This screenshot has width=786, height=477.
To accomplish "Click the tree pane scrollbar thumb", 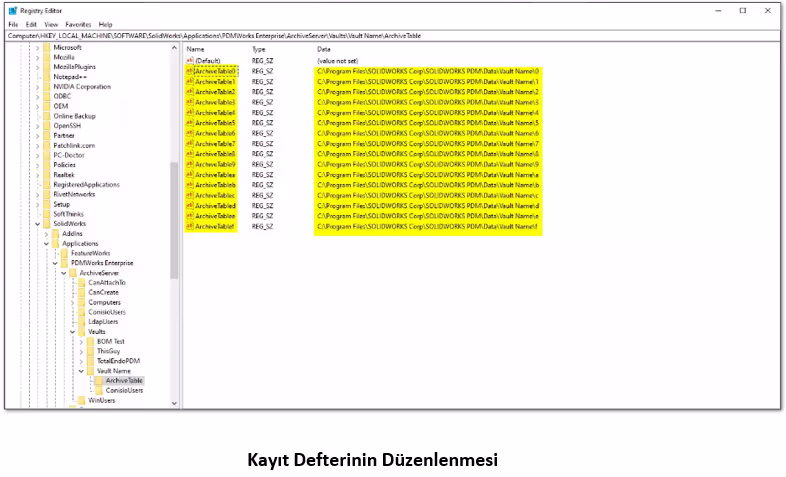I will (x=174, y=220).
